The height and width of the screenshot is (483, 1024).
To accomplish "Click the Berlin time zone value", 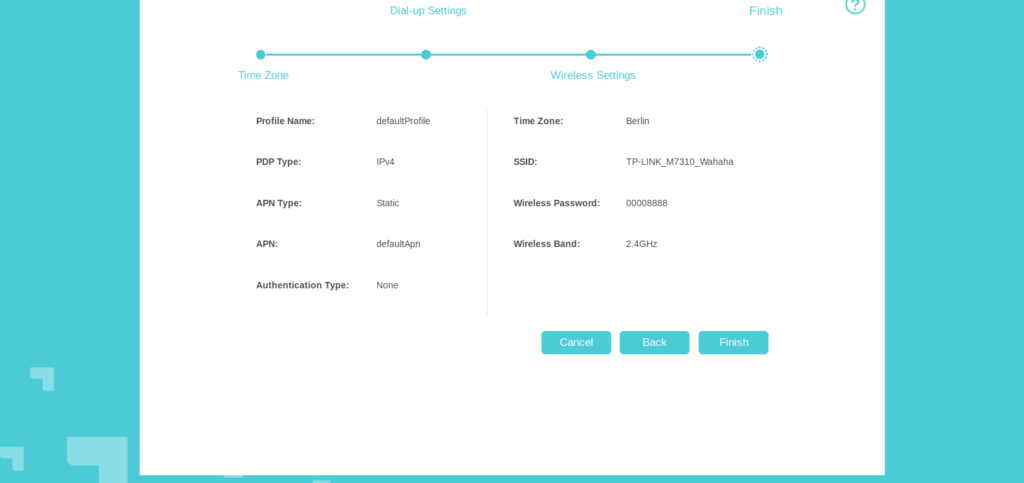I will [x=637, y=121].
